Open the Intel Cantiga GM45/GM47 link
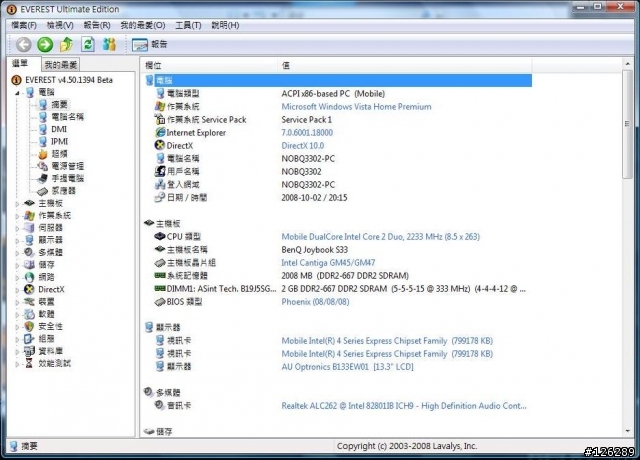This screenshot has width=640, height=460. tap(328, 262)
